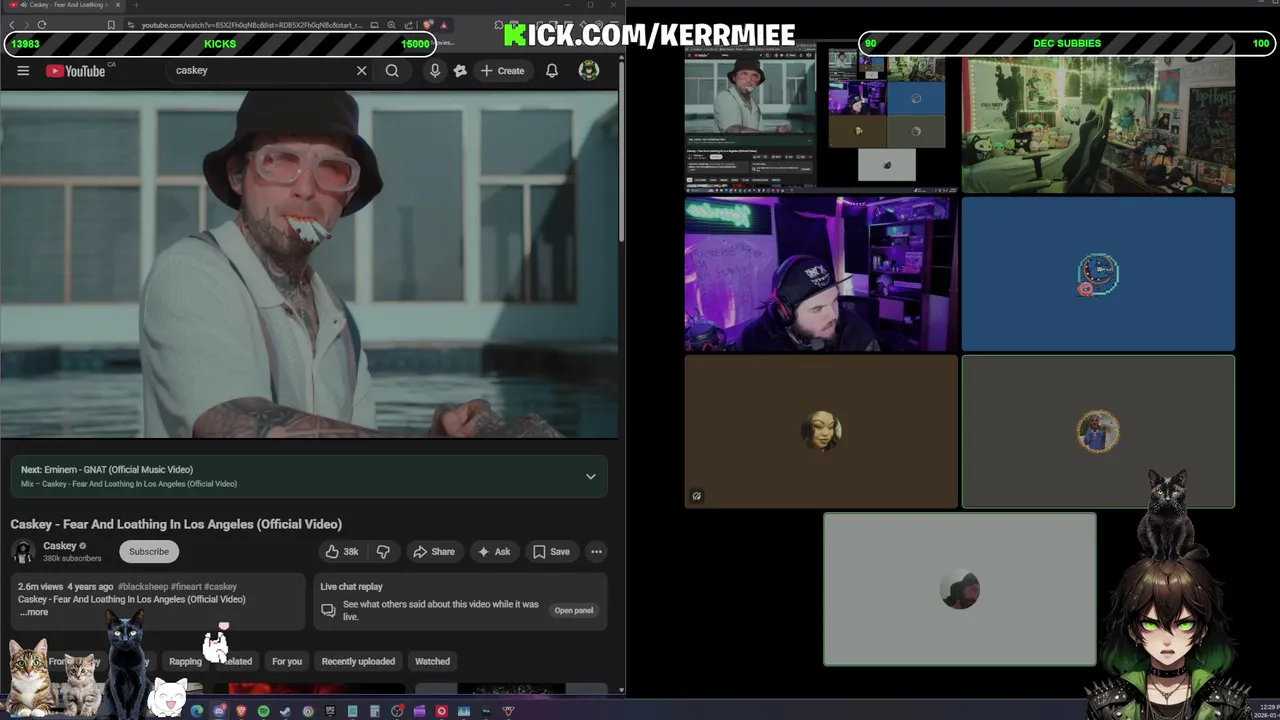Click the video title text
Screen dimensions: 1280x720
(x=176, y=524)
